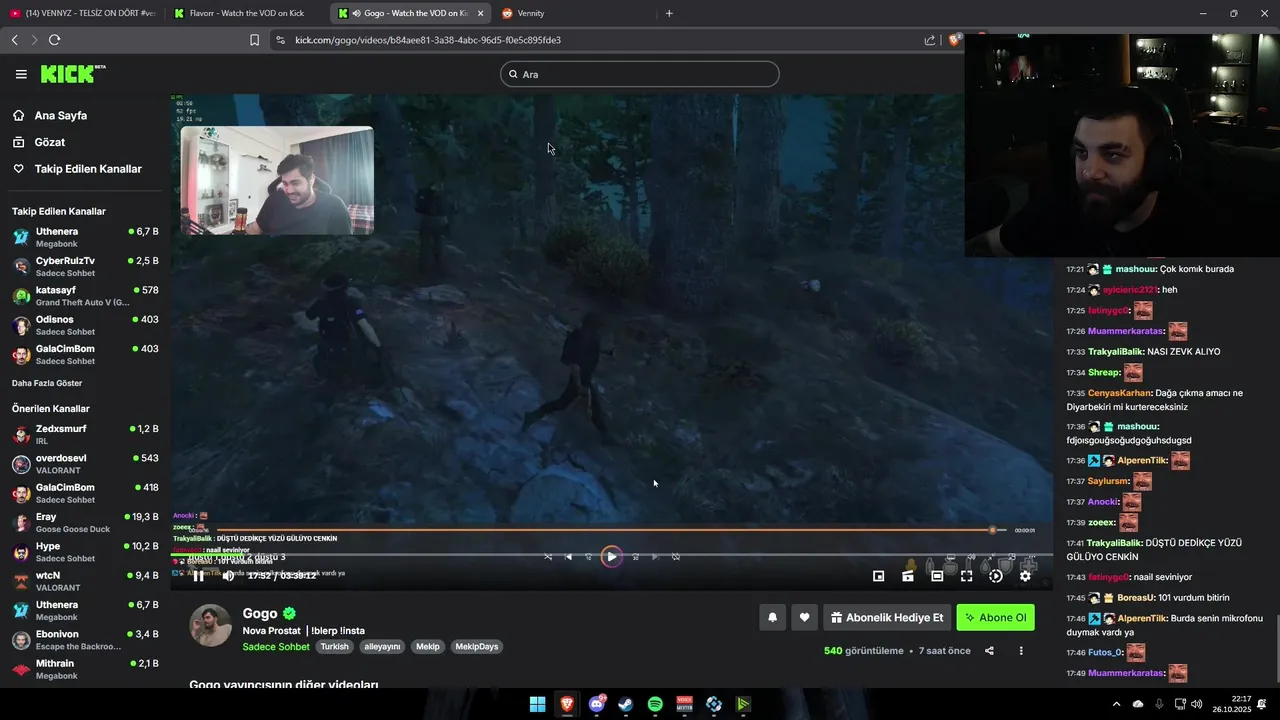Select the Mekip tag
The image size is (1280, 720).
(427, 646)
